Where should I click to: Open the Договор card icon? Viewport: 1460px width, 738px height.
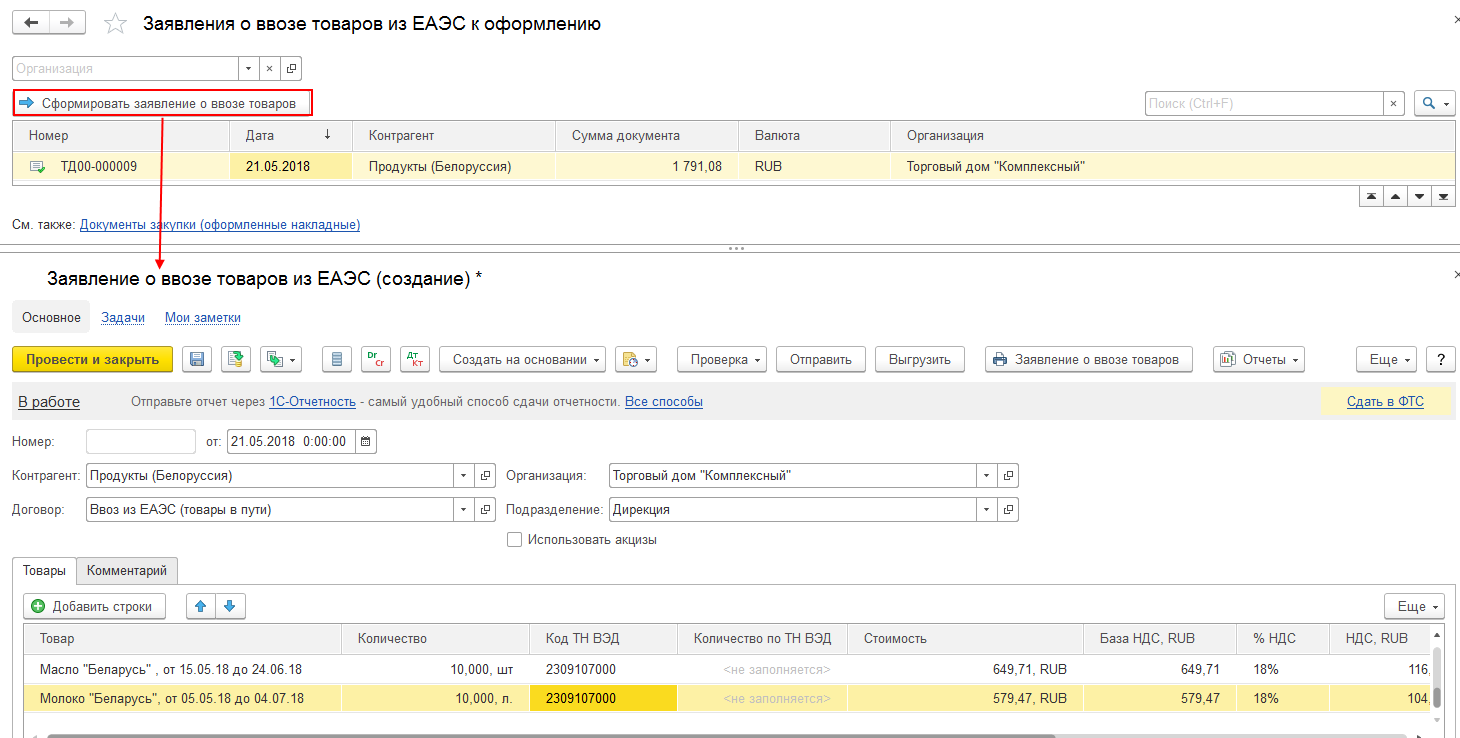click(486, 510)
